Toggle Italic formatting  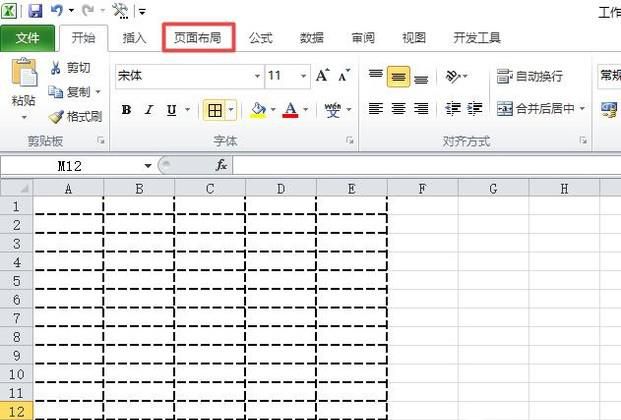[149, 109]
